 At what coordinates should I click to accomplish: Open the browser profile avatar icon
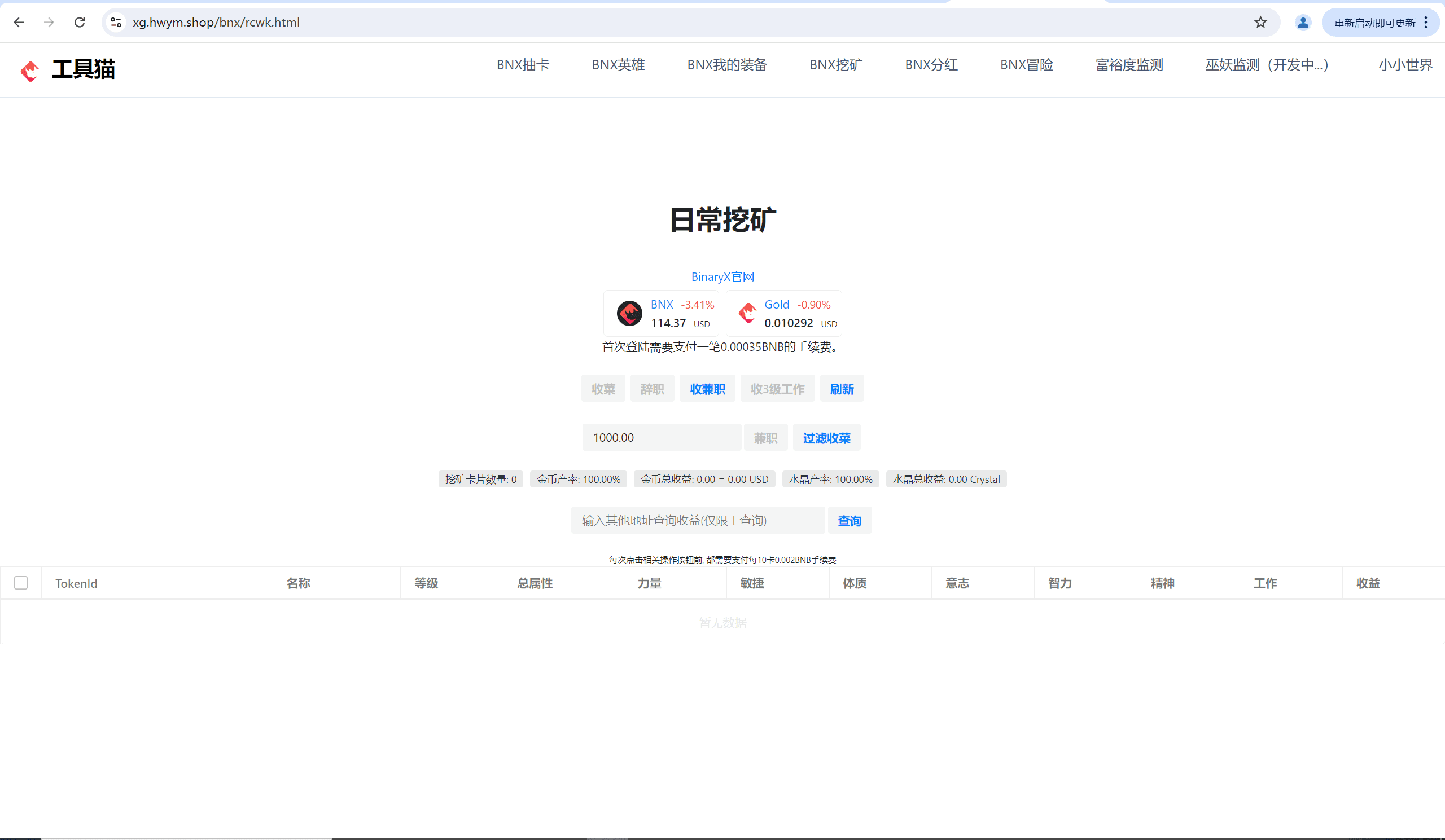pyautogui.click(x=1303, y=23)
